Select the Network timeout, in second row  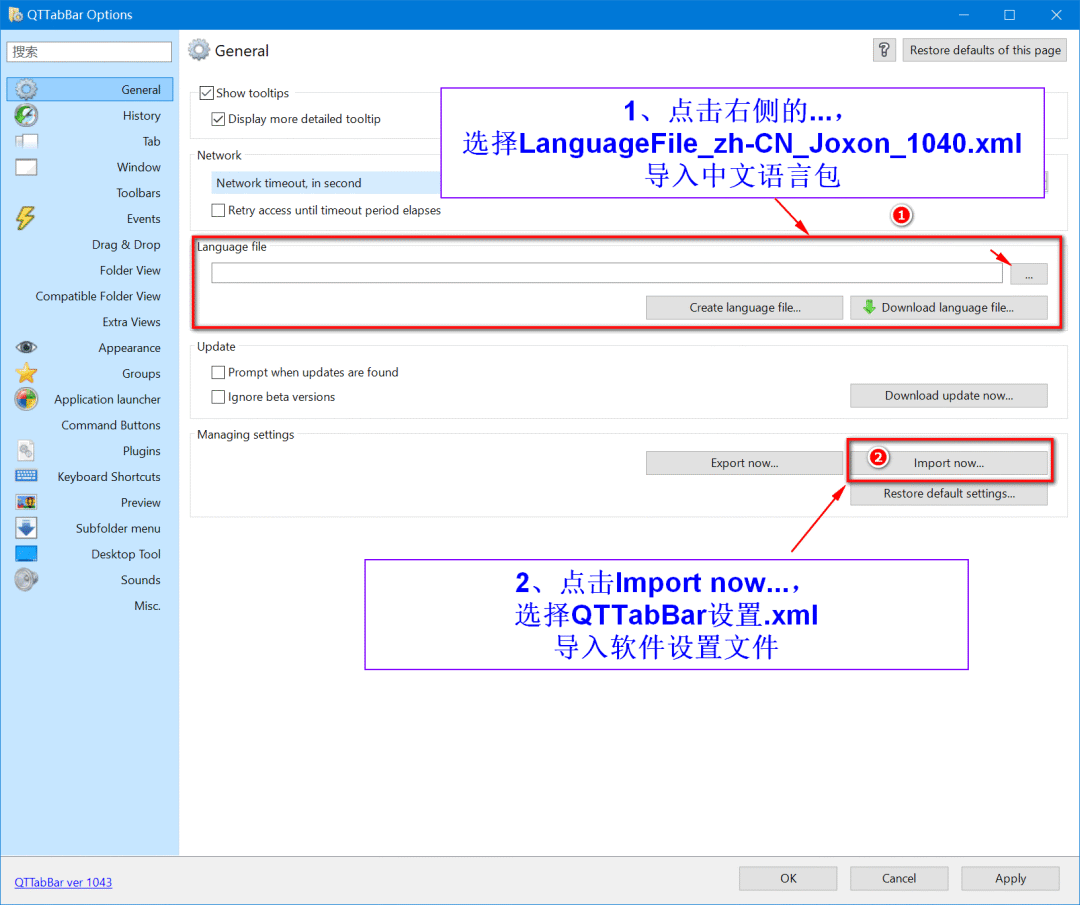click(325, 183)
